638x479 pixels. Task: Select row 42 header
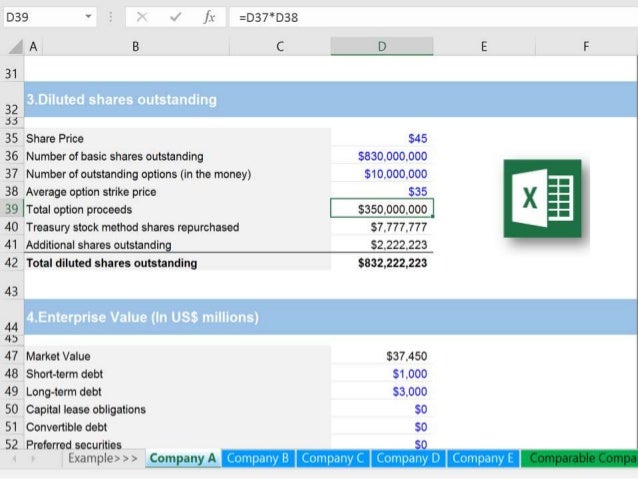point(12,263)
